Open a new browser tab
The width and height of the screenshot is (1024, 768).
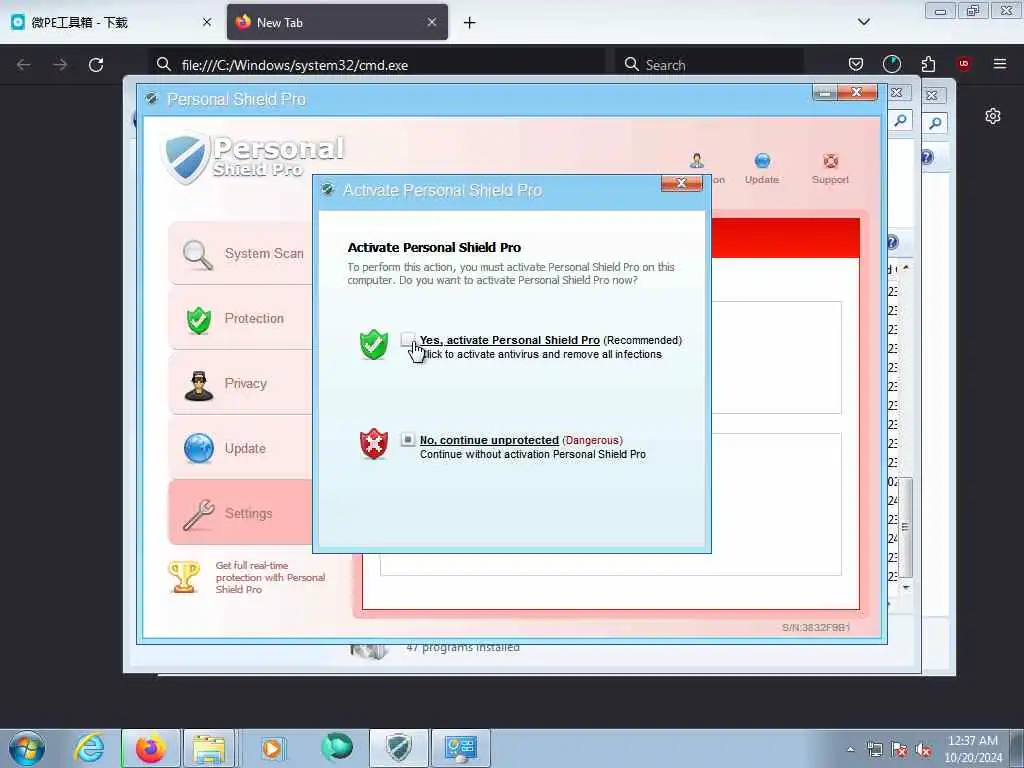click(x=470, y=23)
